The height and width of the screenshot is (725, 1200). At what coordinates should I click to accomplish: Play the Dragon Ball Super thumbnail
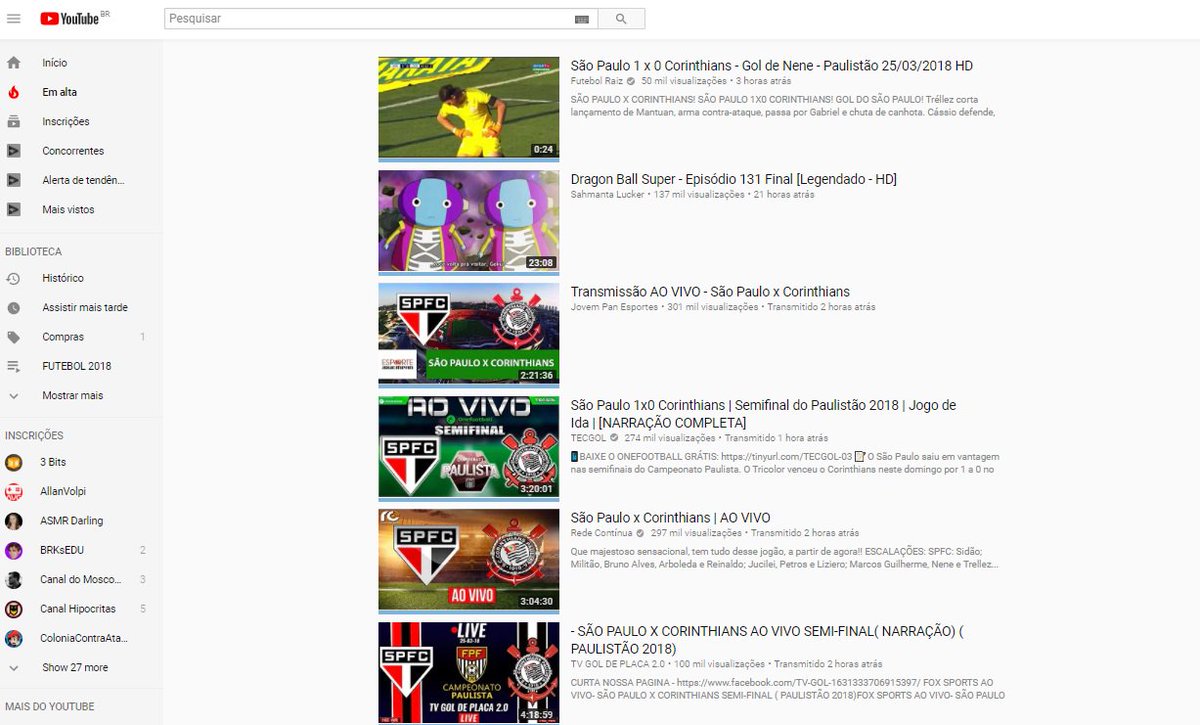(469, 220)
